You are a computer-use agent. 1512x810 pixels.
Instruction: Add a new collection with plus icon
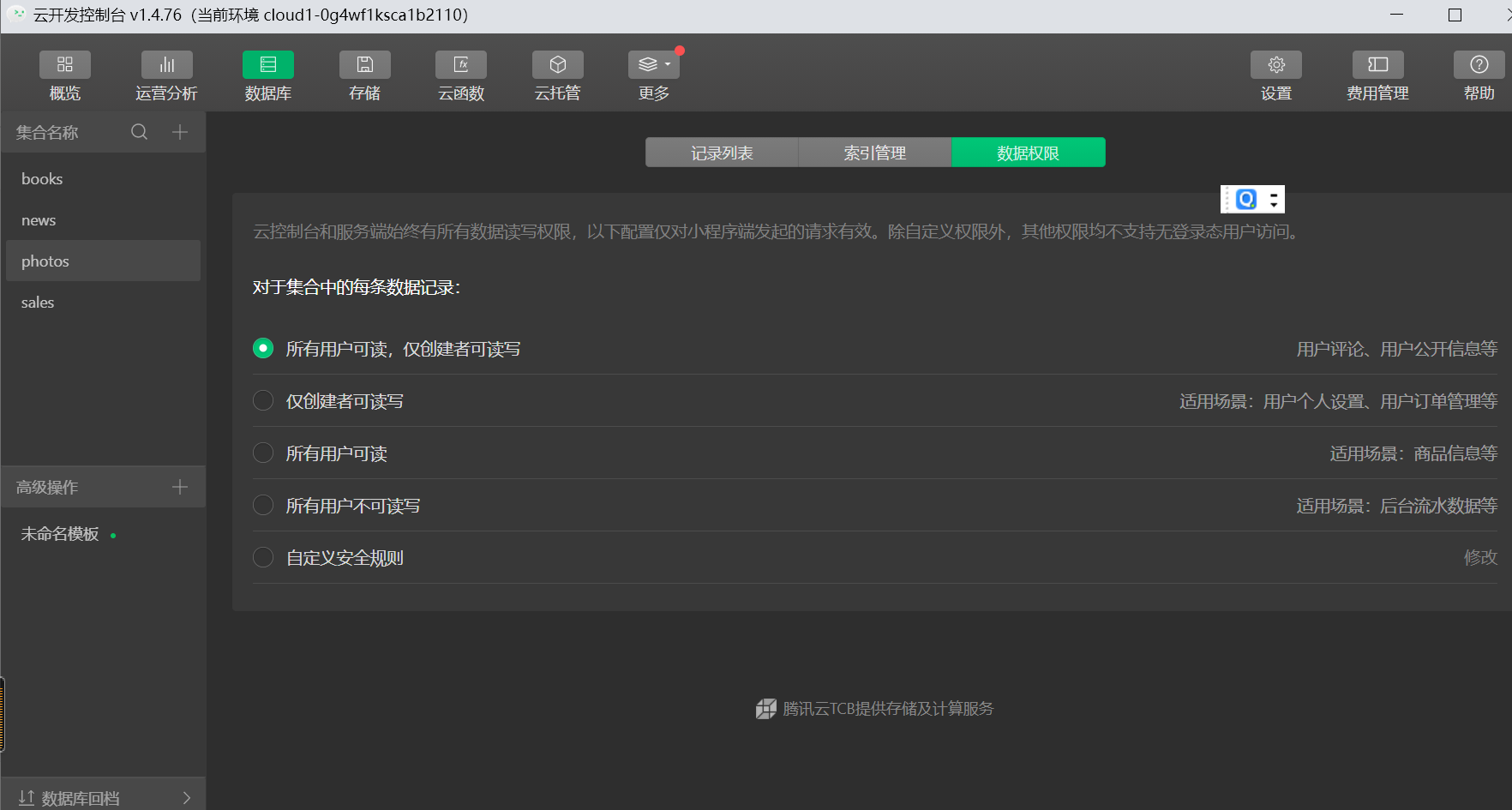click(x=180, y=132)
